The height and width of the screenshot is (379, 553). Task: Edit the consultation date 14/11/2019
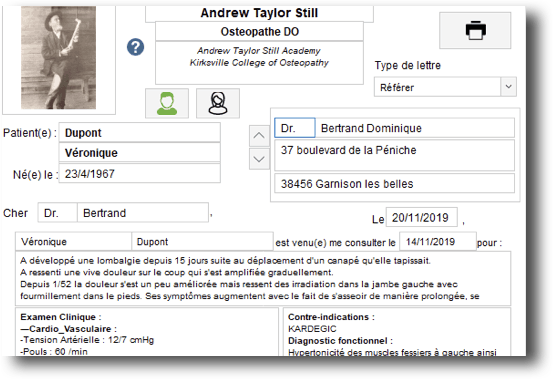(438, 242)
